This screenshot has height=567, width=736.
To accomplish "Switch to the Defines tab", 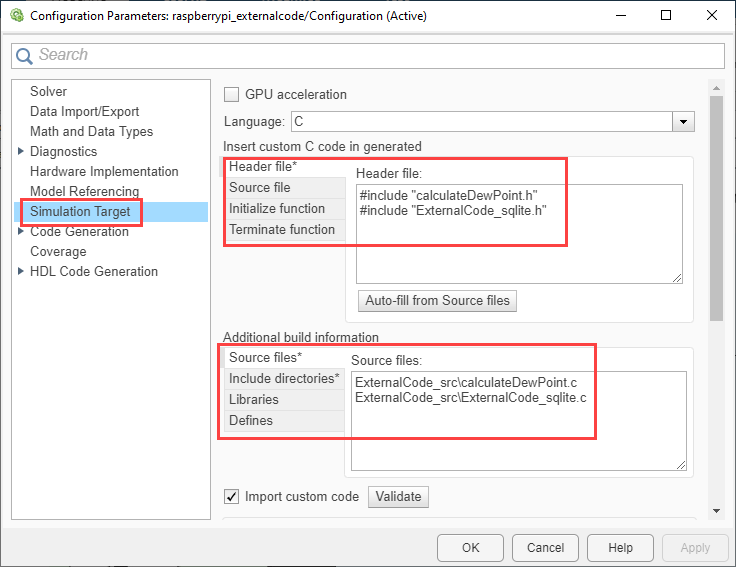I will [251, 420].
